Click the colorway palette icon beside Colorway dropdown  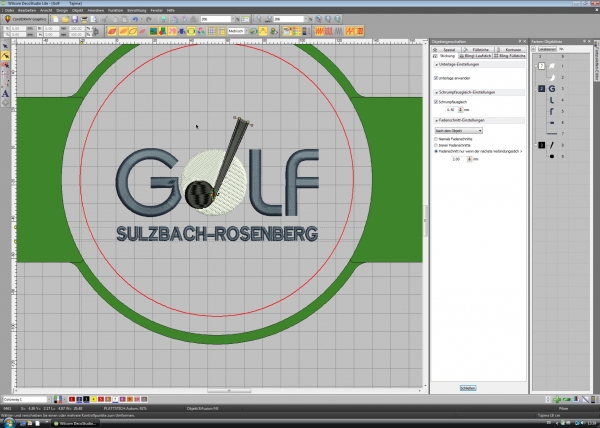click(x=58, y=399)
